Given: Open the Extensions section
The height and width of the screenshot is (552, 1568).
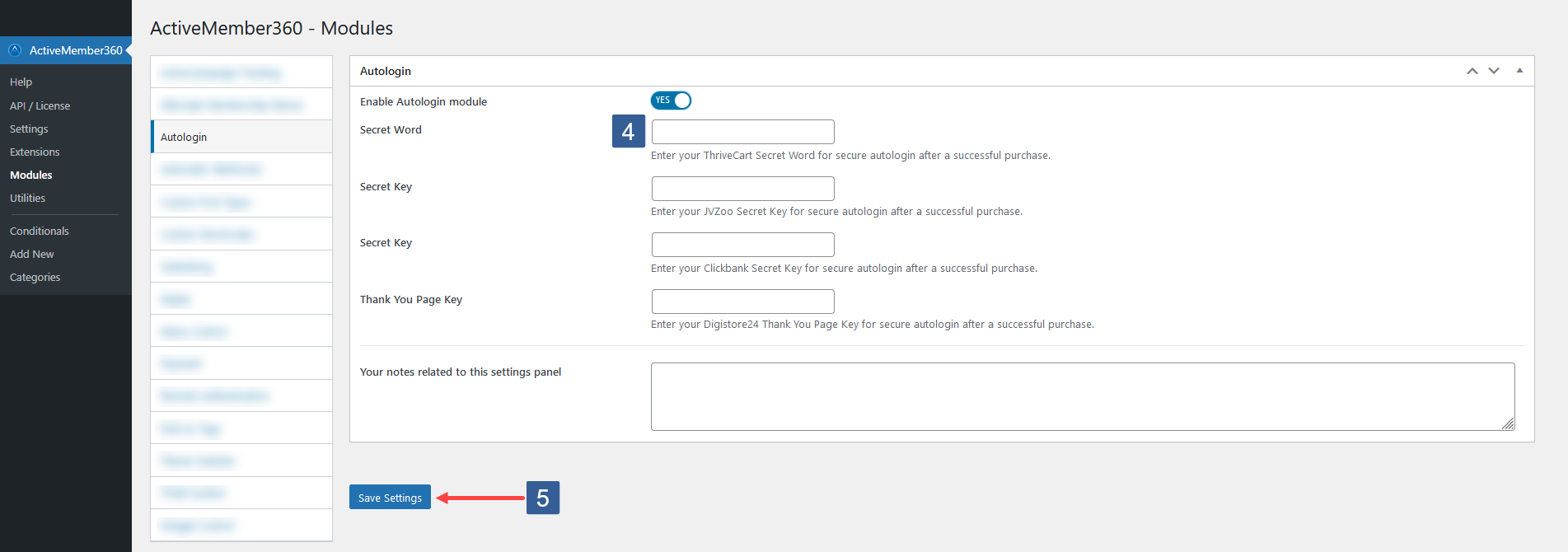Looking at the screenshot, I should pos(35,152).
